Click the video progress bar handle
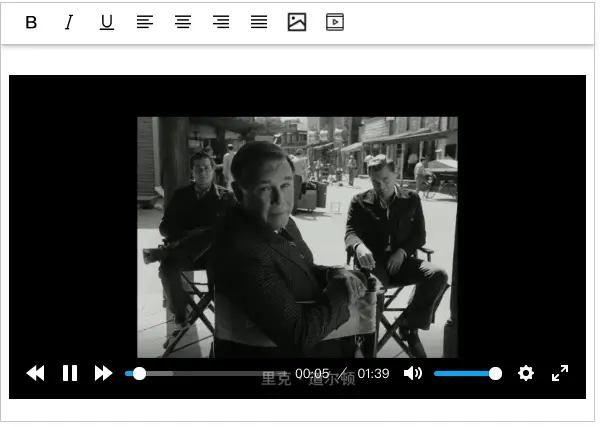The width and height of the screenshot is (600, 427). click(139, 373)
